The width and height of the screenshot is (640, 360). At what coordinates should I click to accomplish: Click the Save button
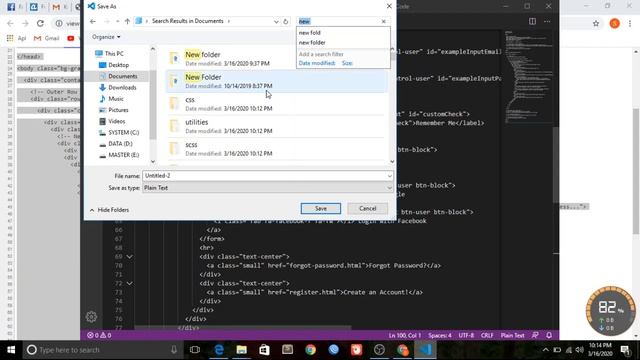pos(321,209)
